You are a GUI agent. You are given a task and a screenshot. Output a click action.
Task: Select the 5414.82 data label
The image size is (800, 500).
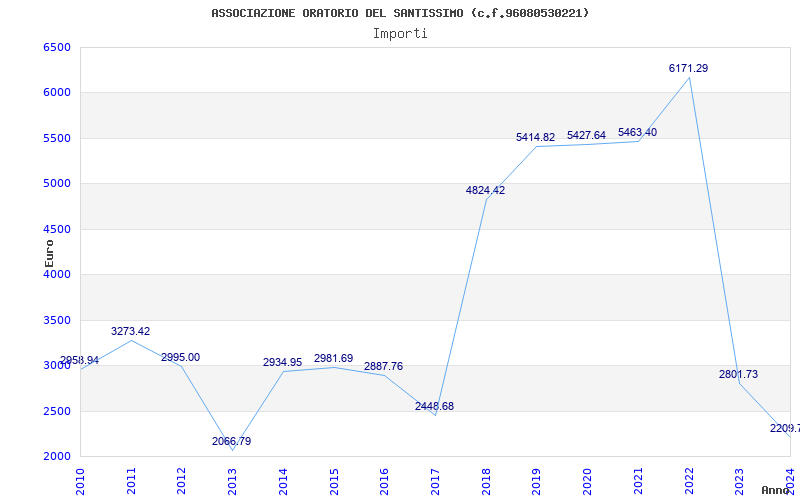(535, 137)
